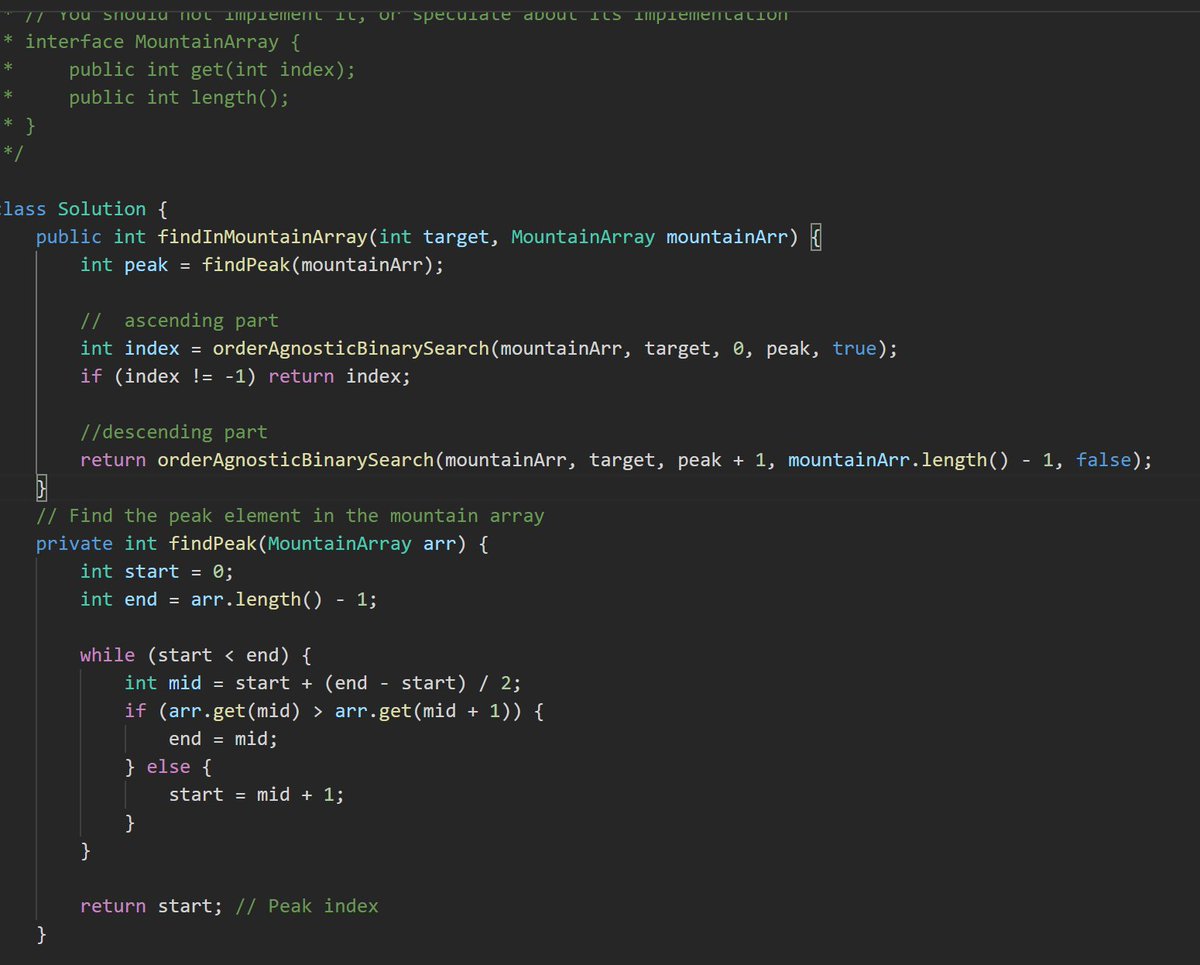Screen dimensions: 1200x965
Task: Click the 'false' keyword argument
Action: pyautogui.click(x=1103, y=461)
